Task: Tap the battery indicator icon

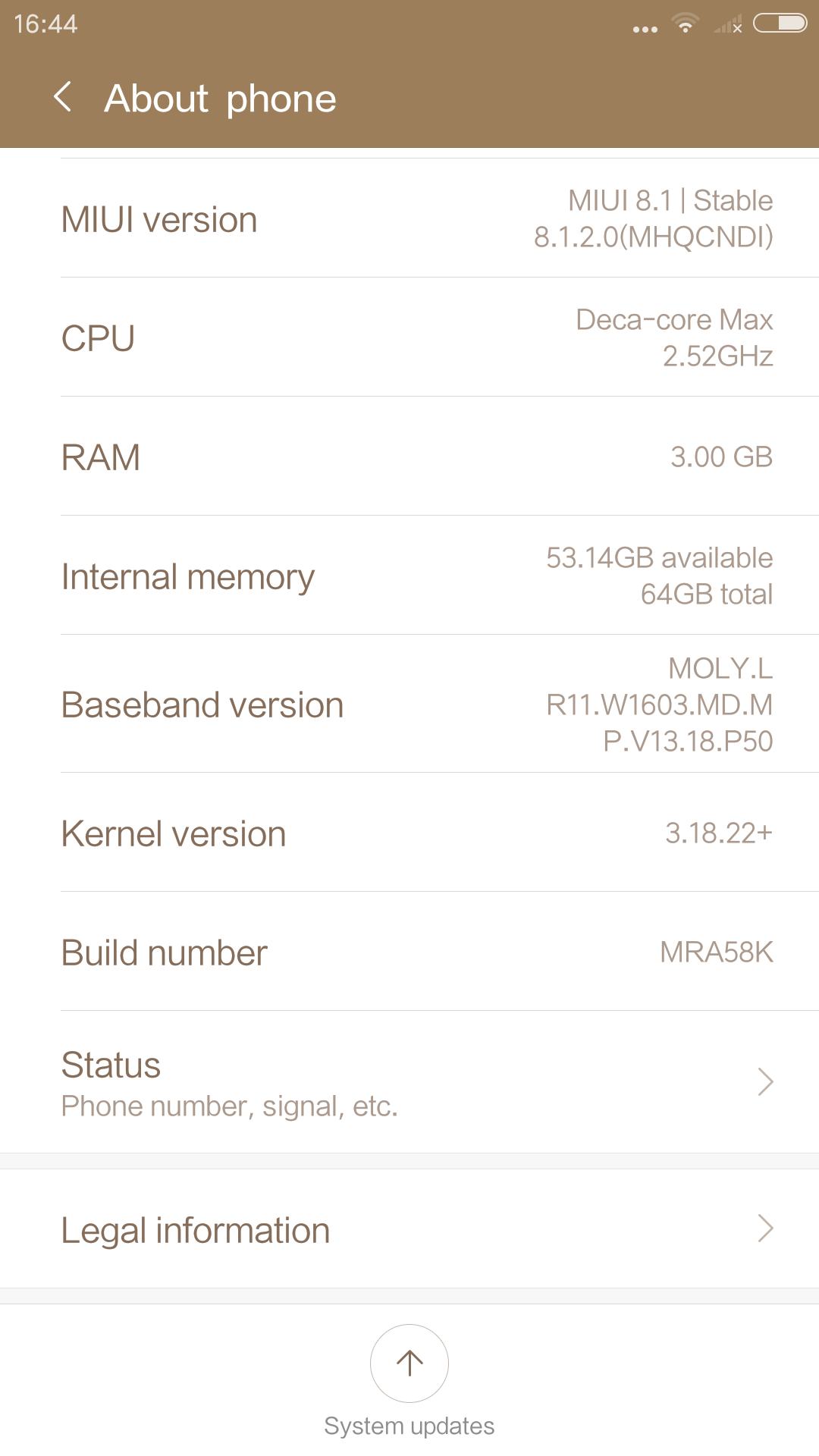Action: click(780, 24)
